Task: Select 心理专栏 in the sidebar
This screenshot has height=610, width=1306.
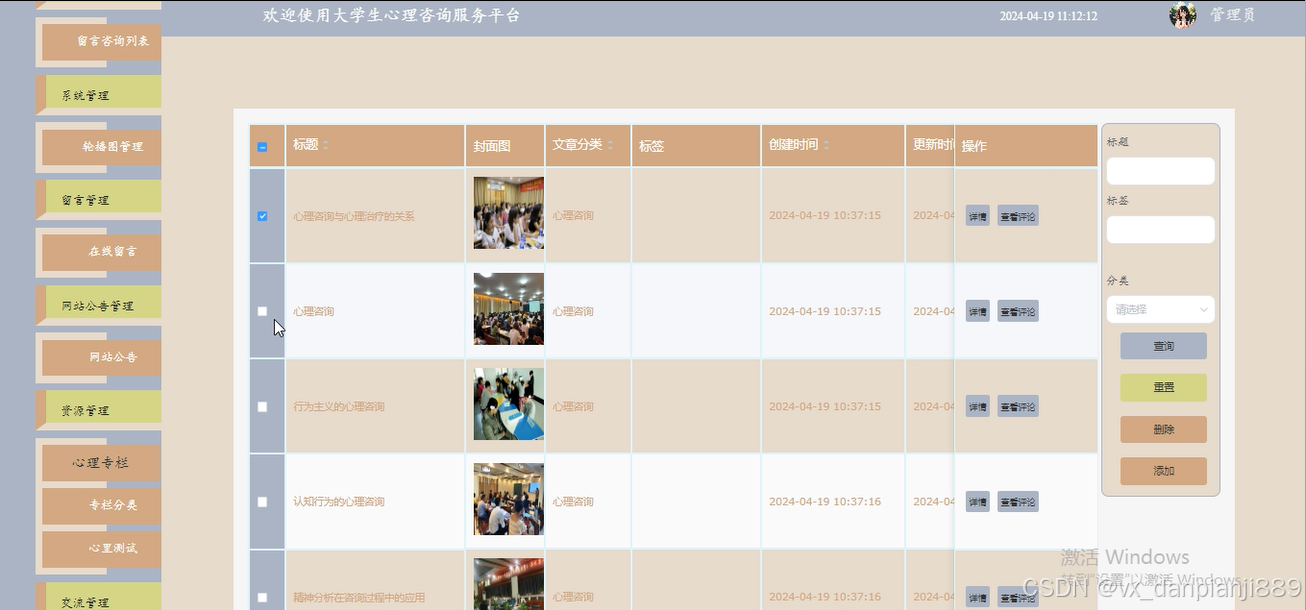Action: coord(101,463)
